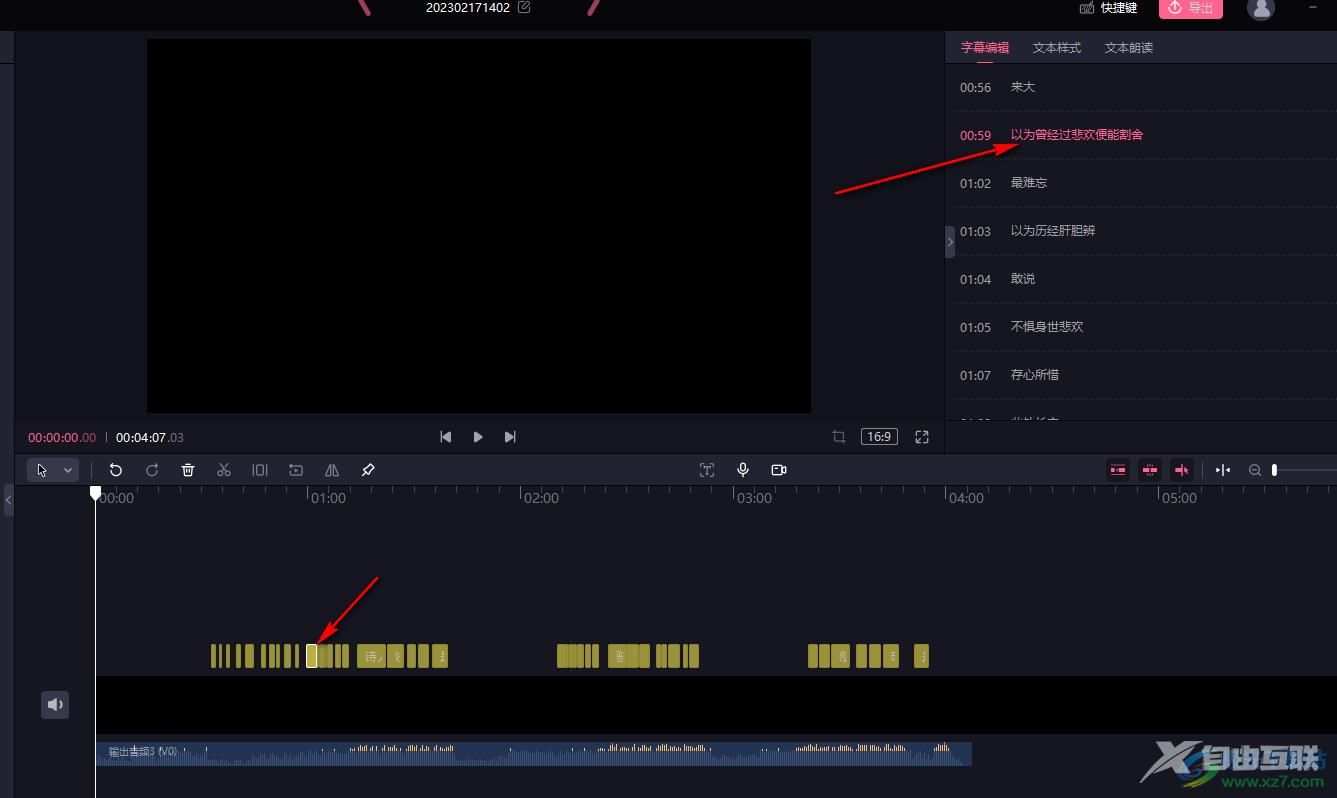Expand the left side panel arrow
The height and width of the screenshot is (798, 1337).
tap(9, 499)
